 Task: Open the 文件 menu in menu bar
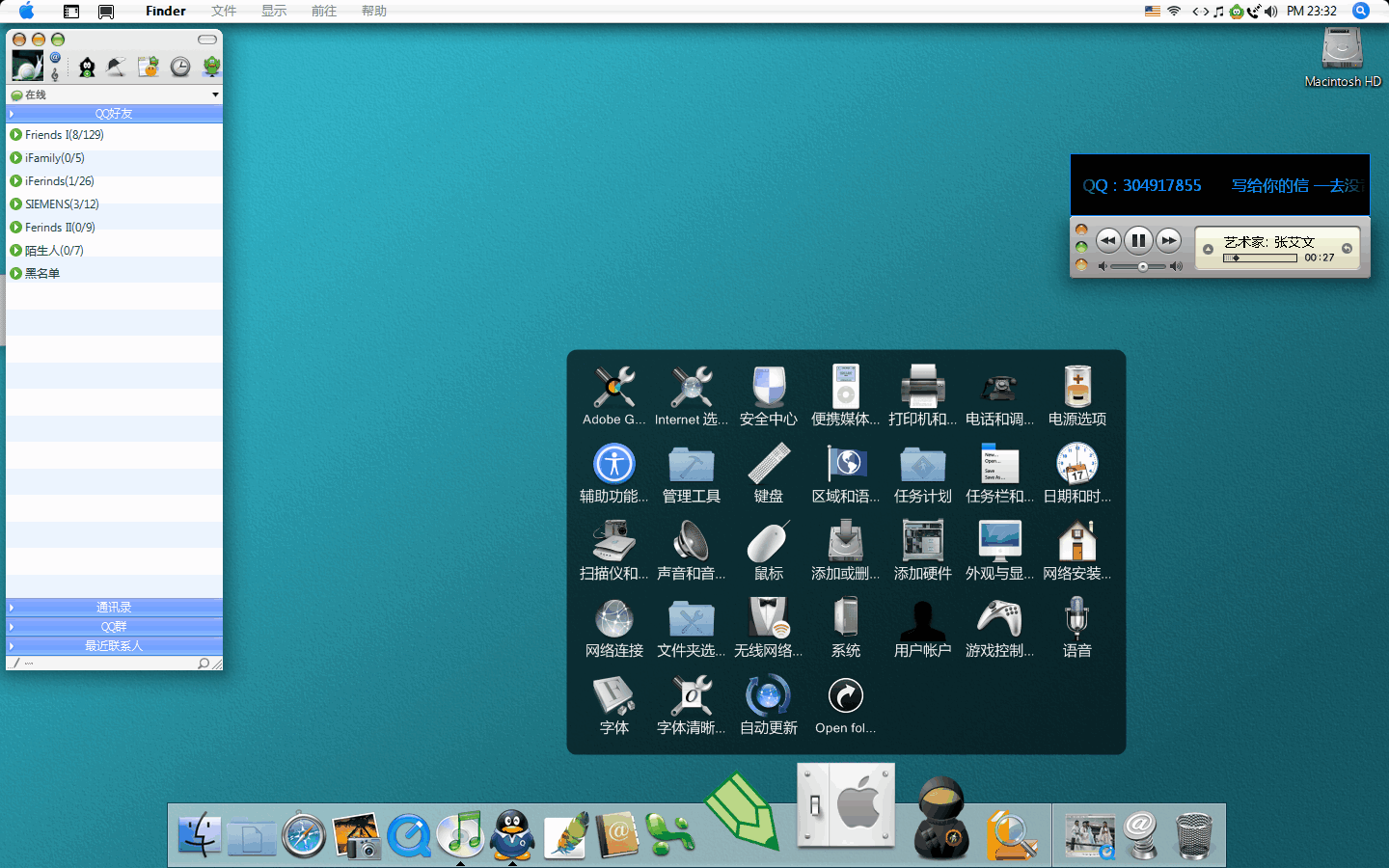(224, 11)
